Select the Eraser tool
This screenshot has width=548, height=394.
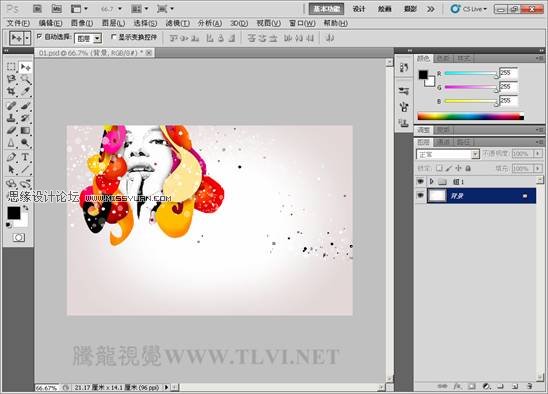click(11, 130)
